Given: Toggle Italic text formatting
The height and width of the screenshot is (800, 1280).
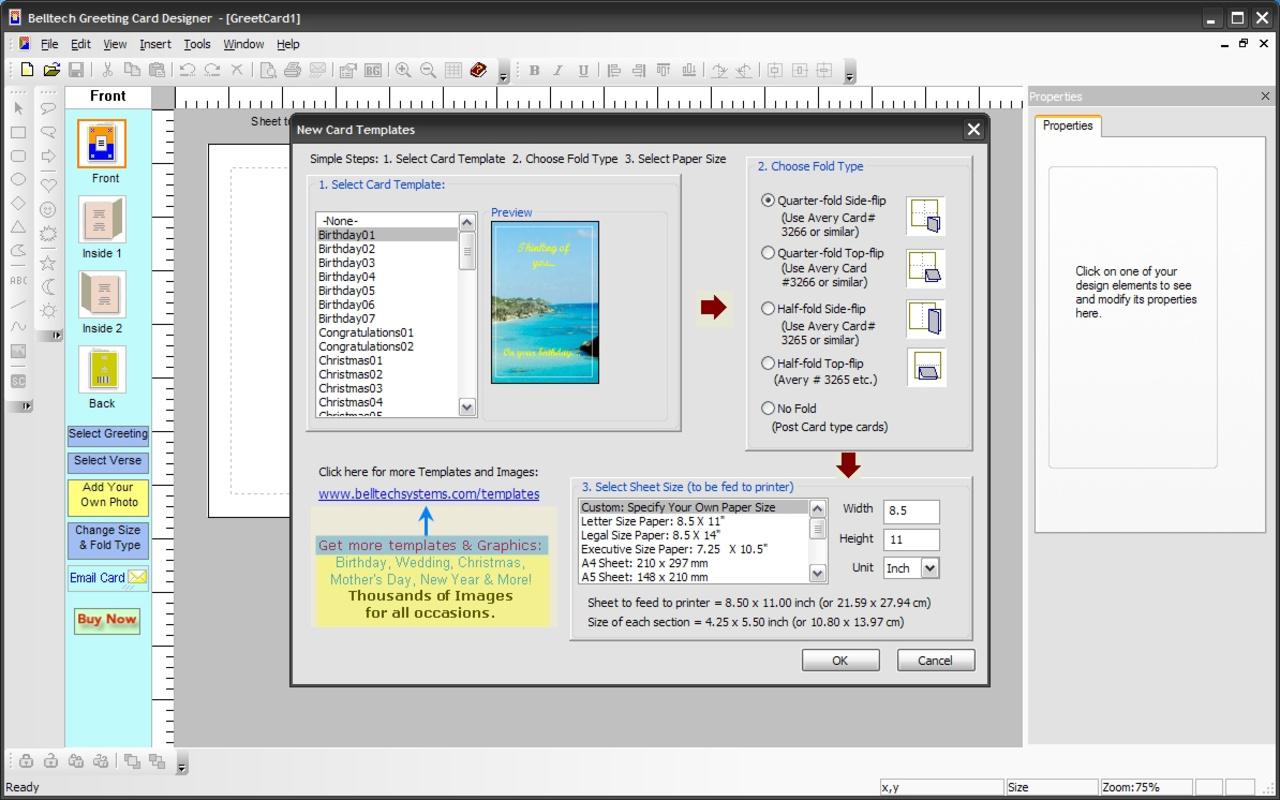Looking at the screenshot, I should 558,70.
